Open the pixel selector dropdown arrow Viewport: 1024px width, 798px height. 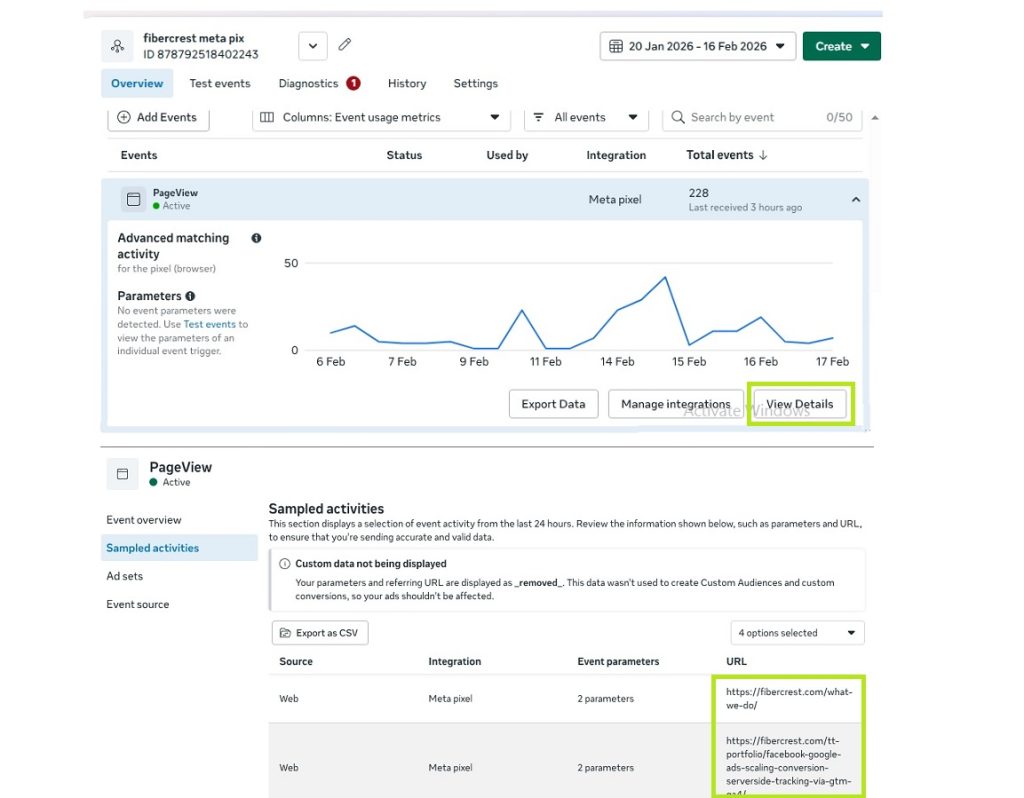pyautogui.click(x=312, y=46)
